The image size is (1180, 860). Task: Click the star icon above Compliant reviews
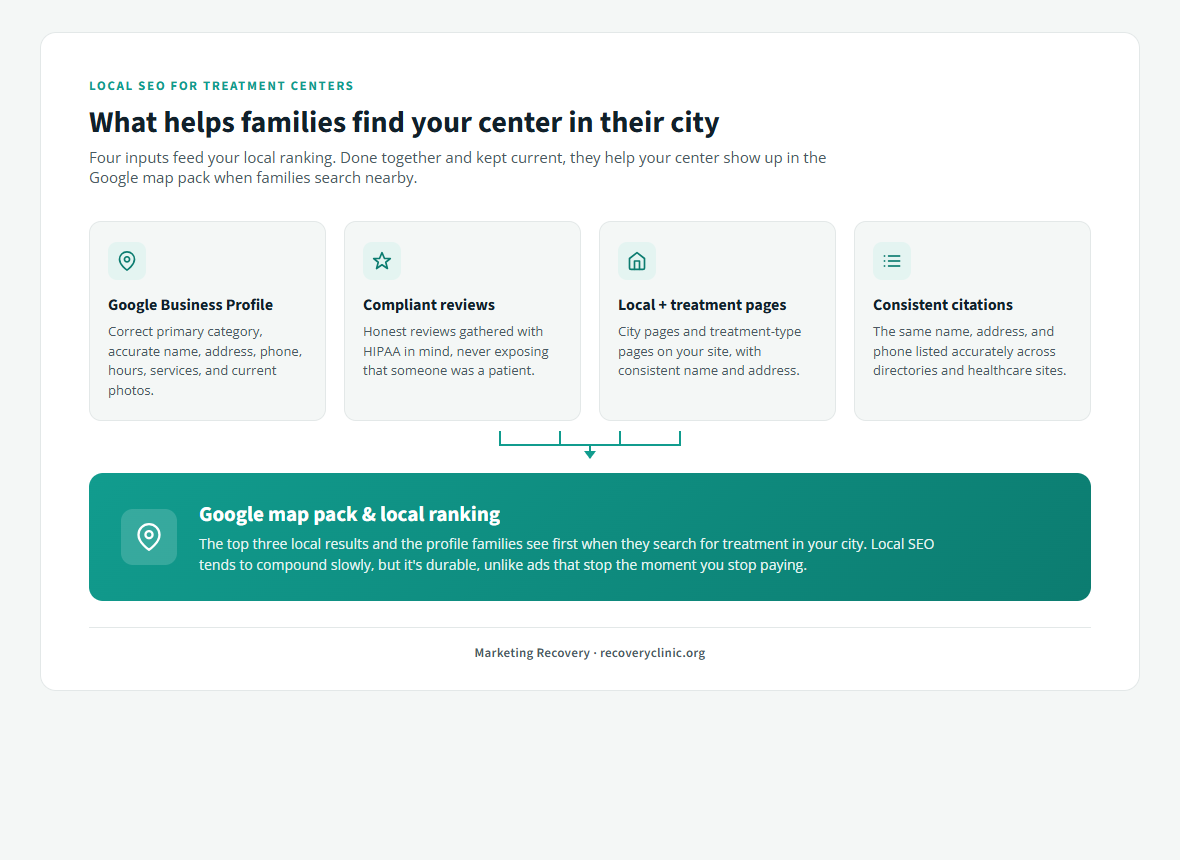click(x=382, y=261)
